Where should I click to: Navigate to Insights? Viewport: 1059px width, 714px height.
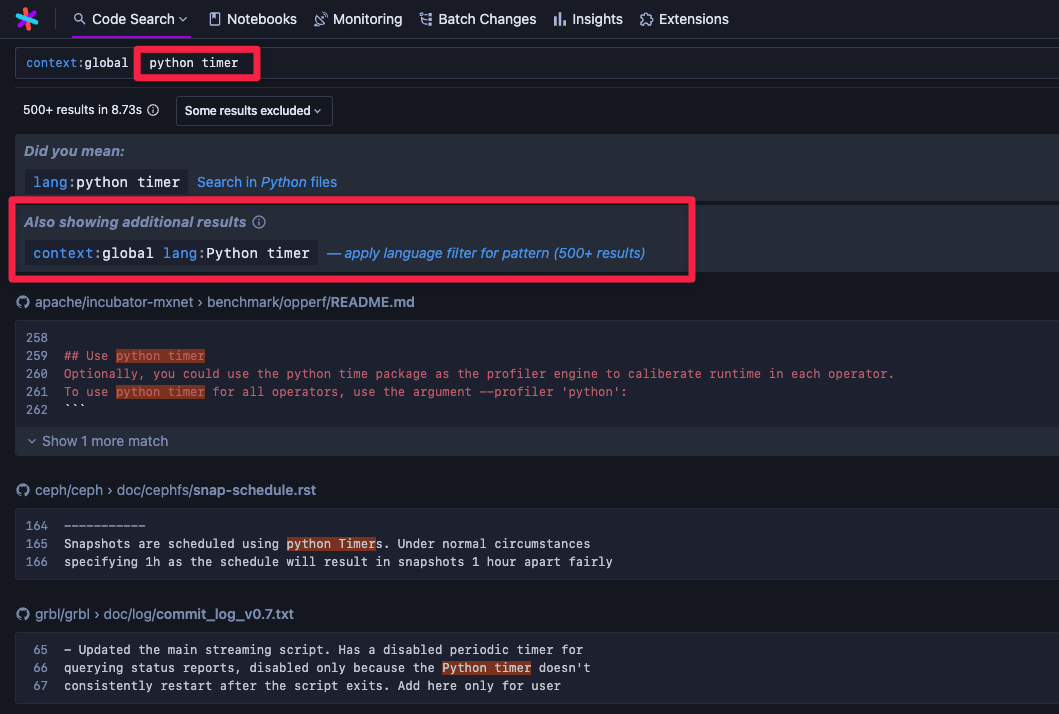pyautogui.click(x=588, y=19)
